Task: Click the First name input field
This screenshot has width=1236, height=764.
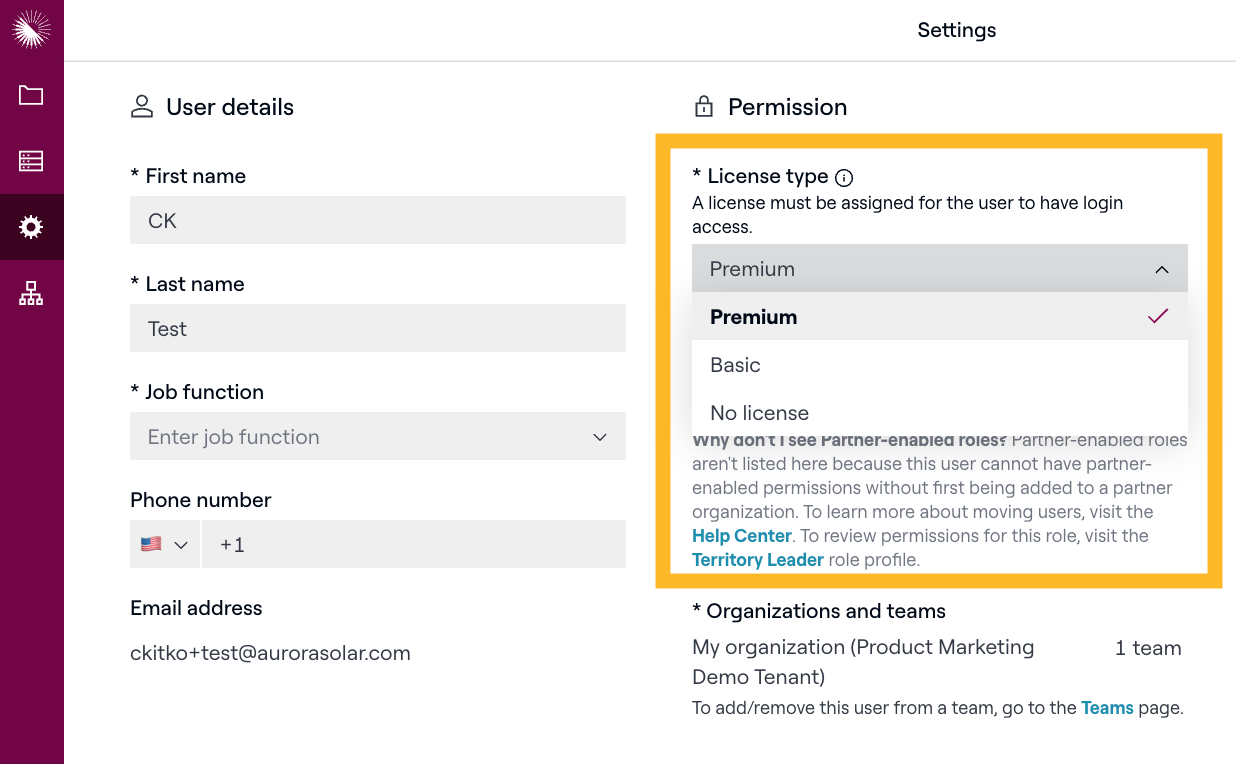Action: coord(377,221)
